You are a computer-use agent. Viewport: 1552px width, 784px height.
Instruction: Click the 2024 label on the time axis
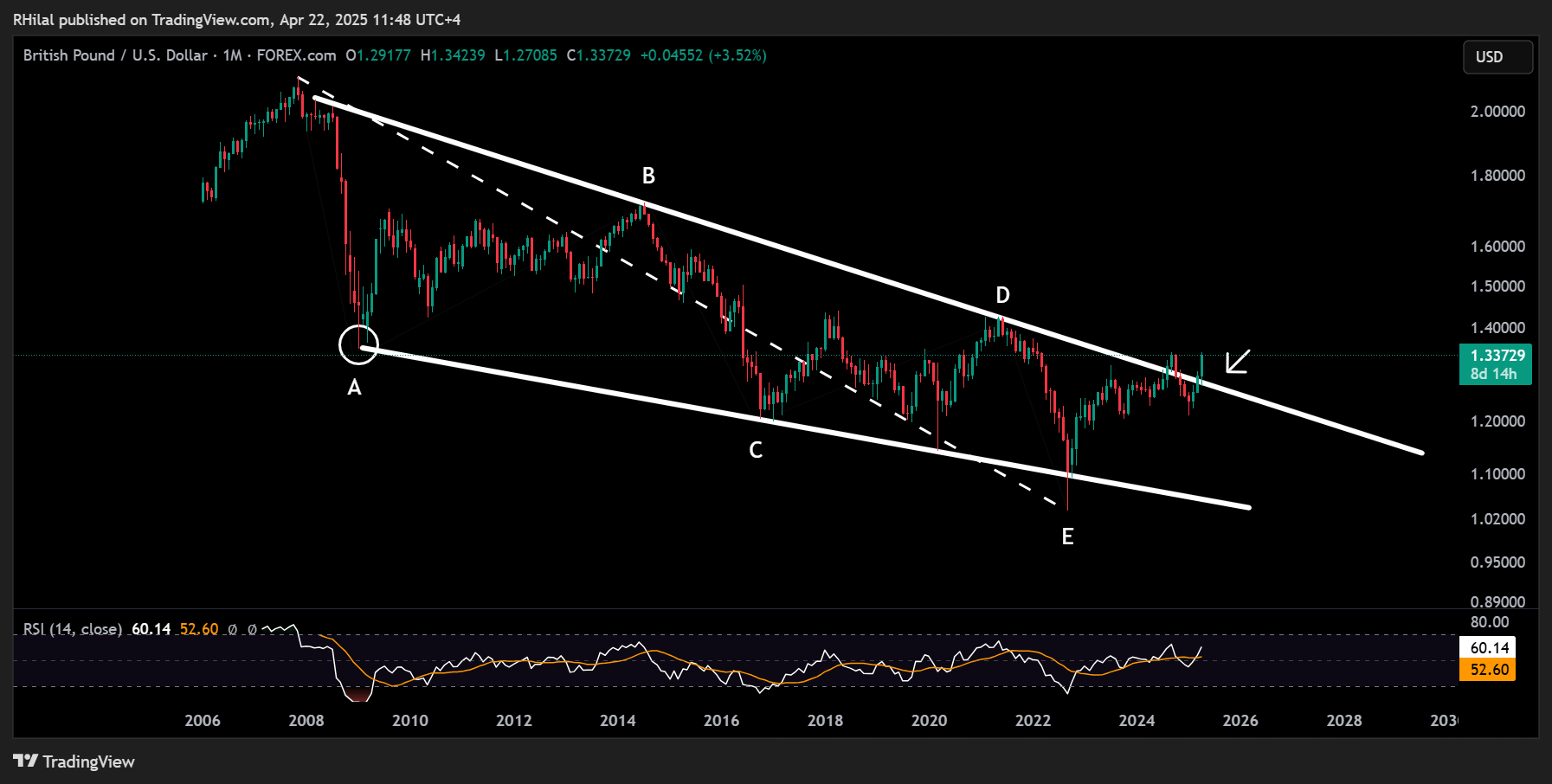pos(1138,720)
